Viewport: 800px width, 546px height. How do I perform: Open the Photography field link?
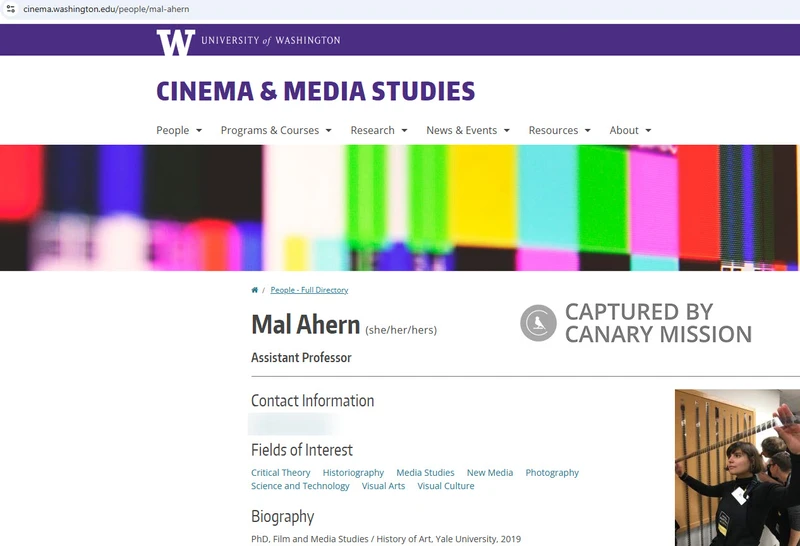552,473
